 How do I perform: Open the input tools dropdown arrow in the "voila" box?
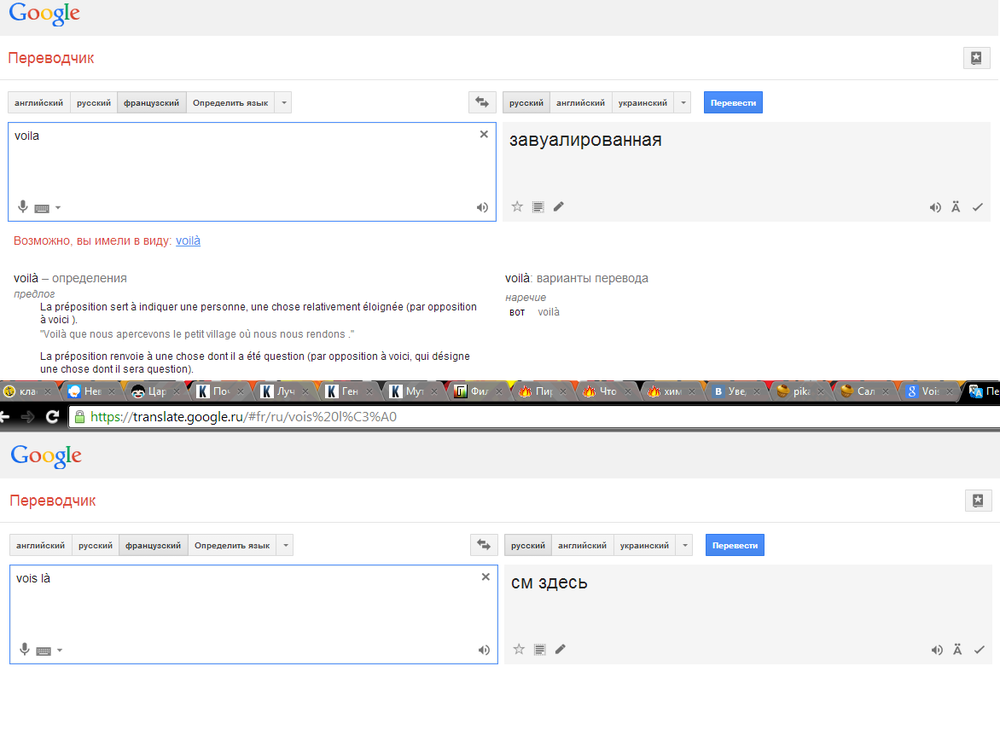click(x=58, y=208)
